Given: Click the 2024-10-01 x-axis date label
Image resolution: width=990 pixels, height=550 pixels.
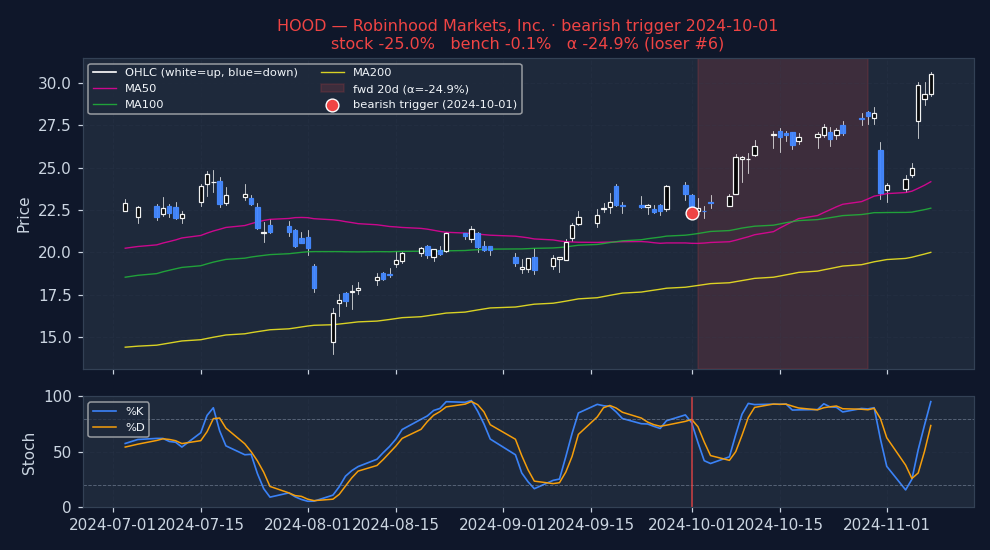Looking at the screenshot, I should tap(691, 525).
